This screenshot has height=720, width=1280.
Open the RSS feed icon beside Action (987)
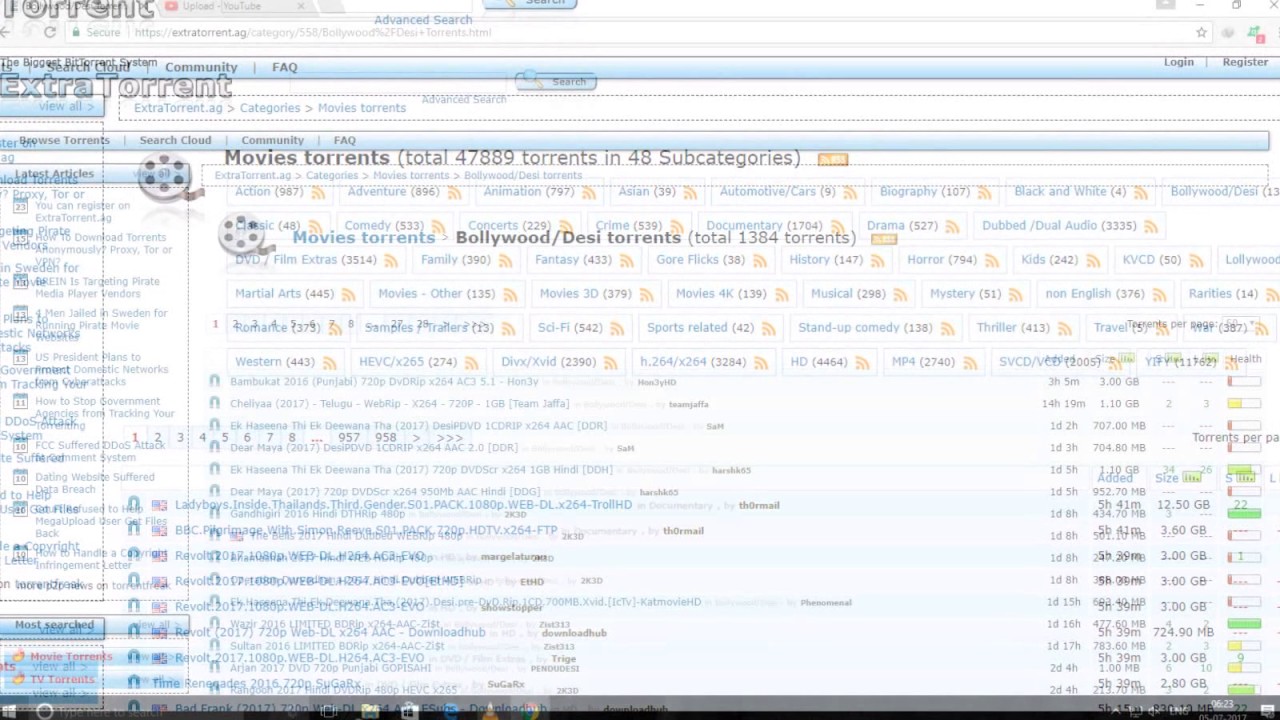[317, 193]
